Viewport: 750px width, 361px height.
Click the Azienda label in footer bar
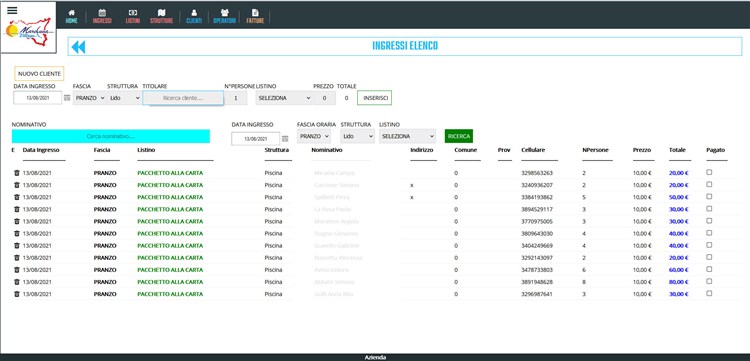375,357
